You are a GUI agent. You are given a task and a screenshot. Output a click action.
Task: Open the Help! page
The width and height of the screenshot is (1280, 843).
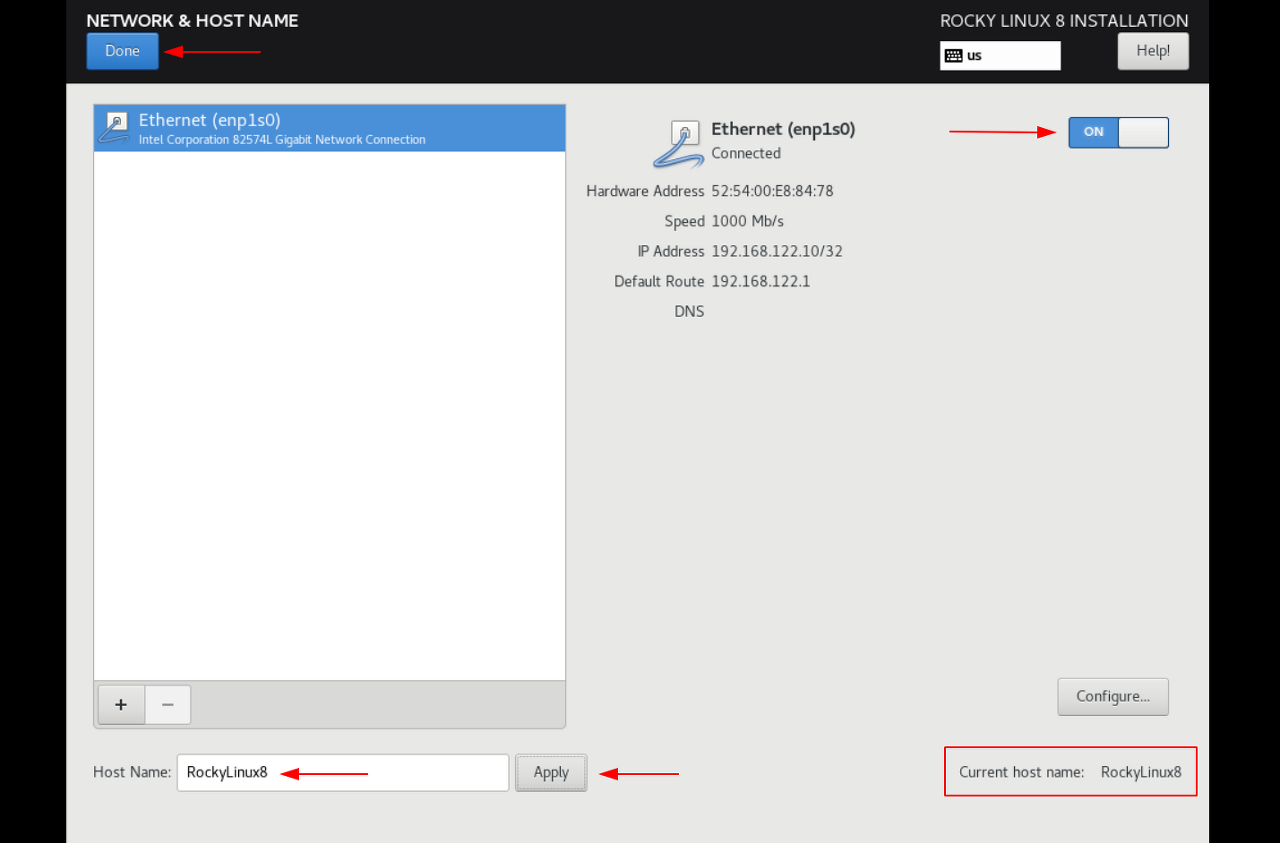click(1153, 51)
